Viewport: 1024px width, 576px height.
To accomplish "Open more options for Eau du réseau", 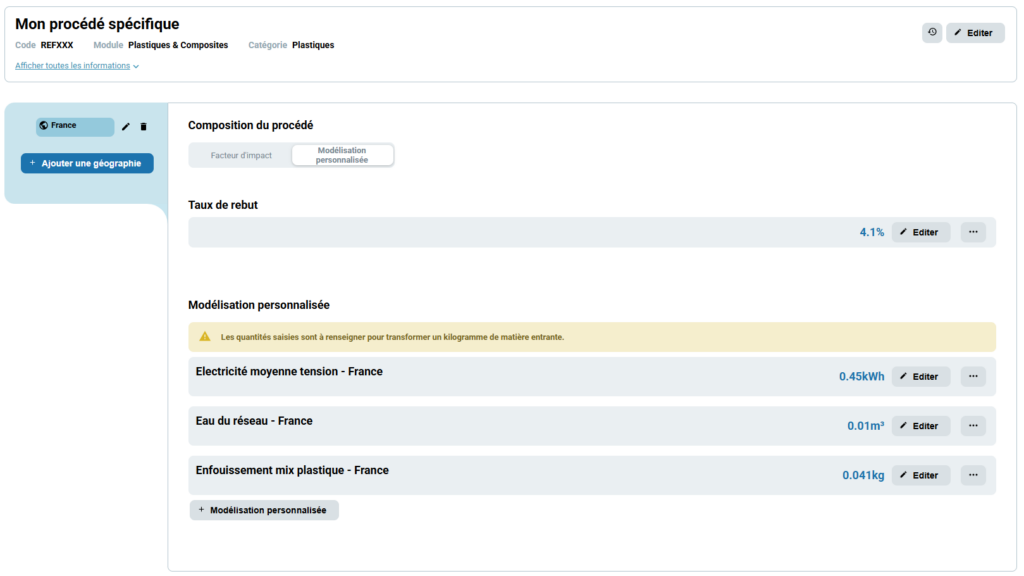I will click(x=973, y=426).
